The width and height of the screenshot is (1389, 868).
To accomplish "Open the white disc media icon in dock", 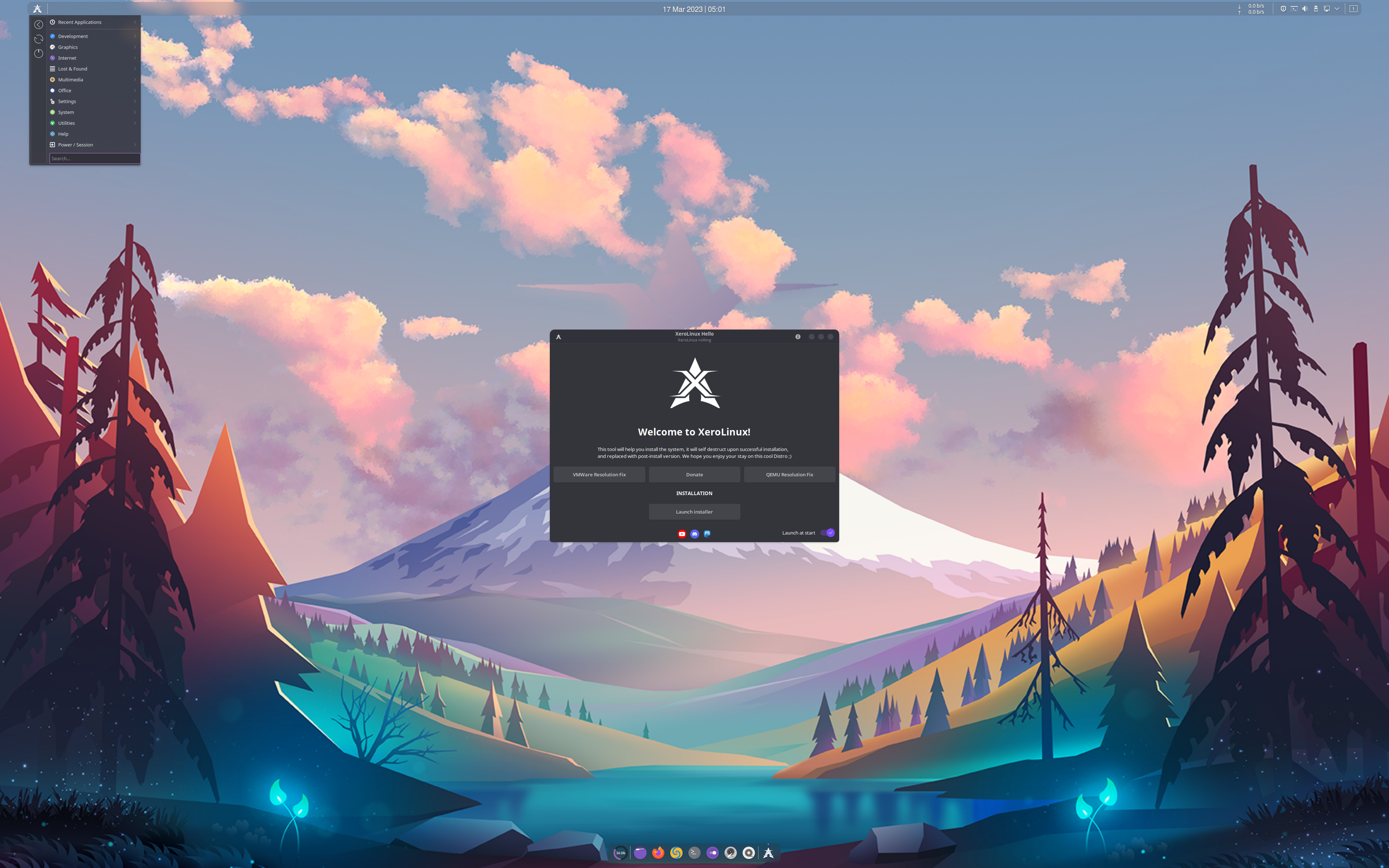I will tap(748, 852).
